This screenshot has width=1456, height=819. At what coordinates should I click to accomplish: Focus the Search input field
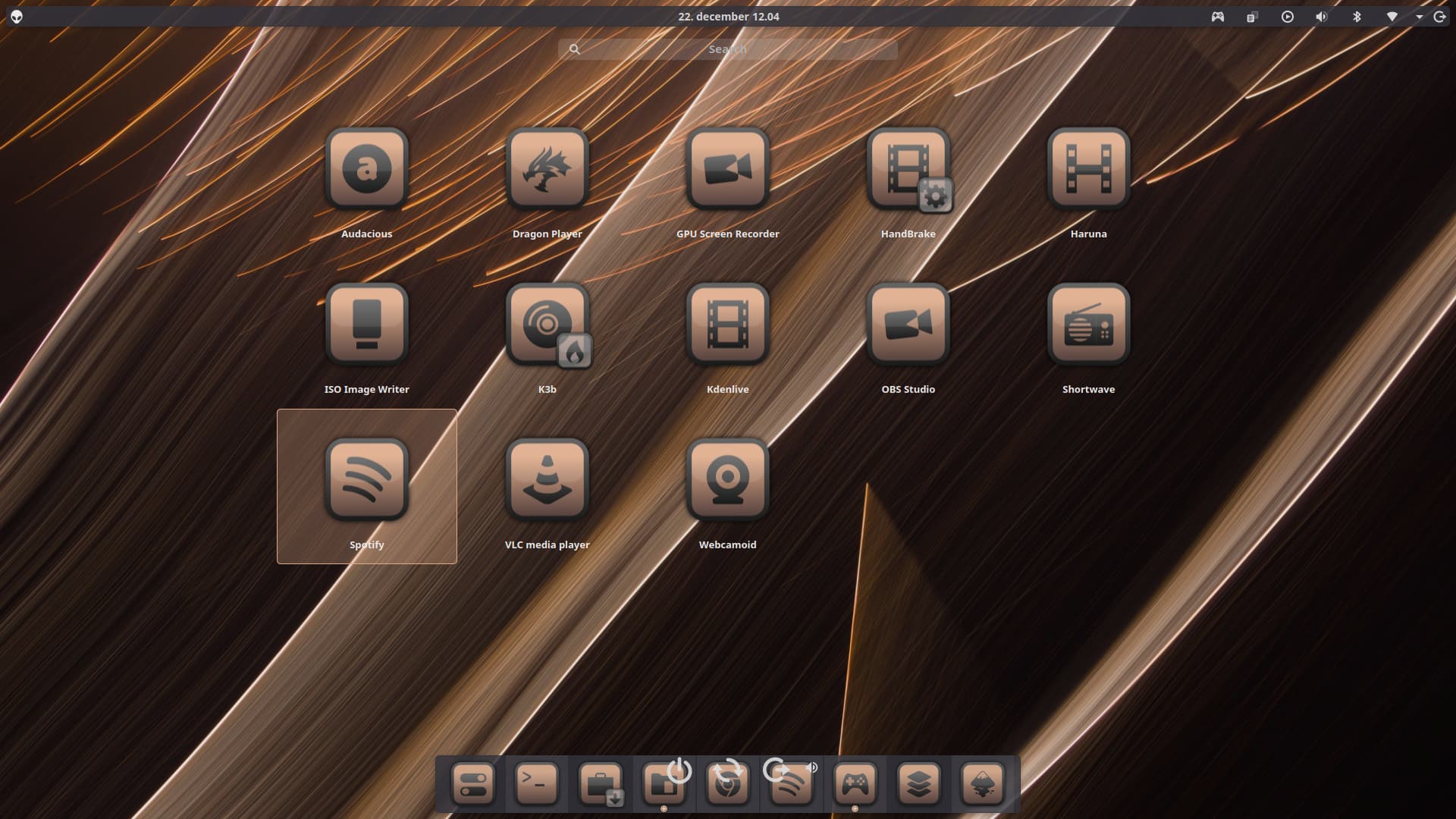coord(728,49)
